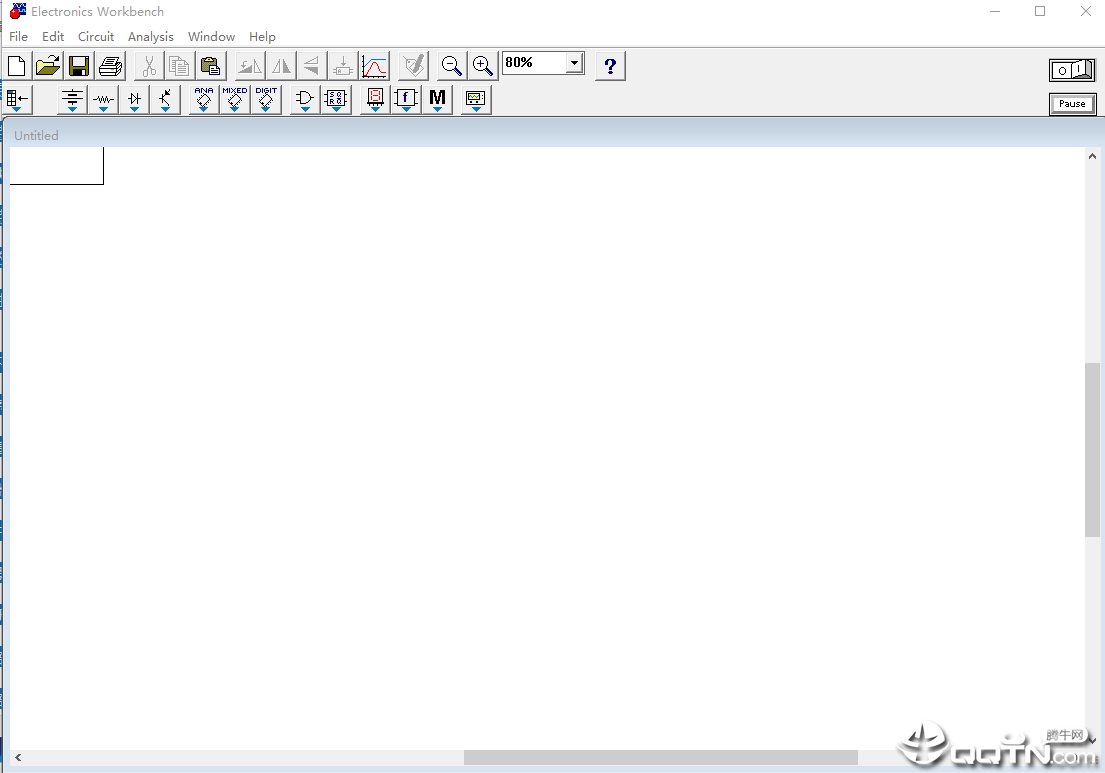
Task: Flip component horizontally icon
Action: tap(280, 66)
